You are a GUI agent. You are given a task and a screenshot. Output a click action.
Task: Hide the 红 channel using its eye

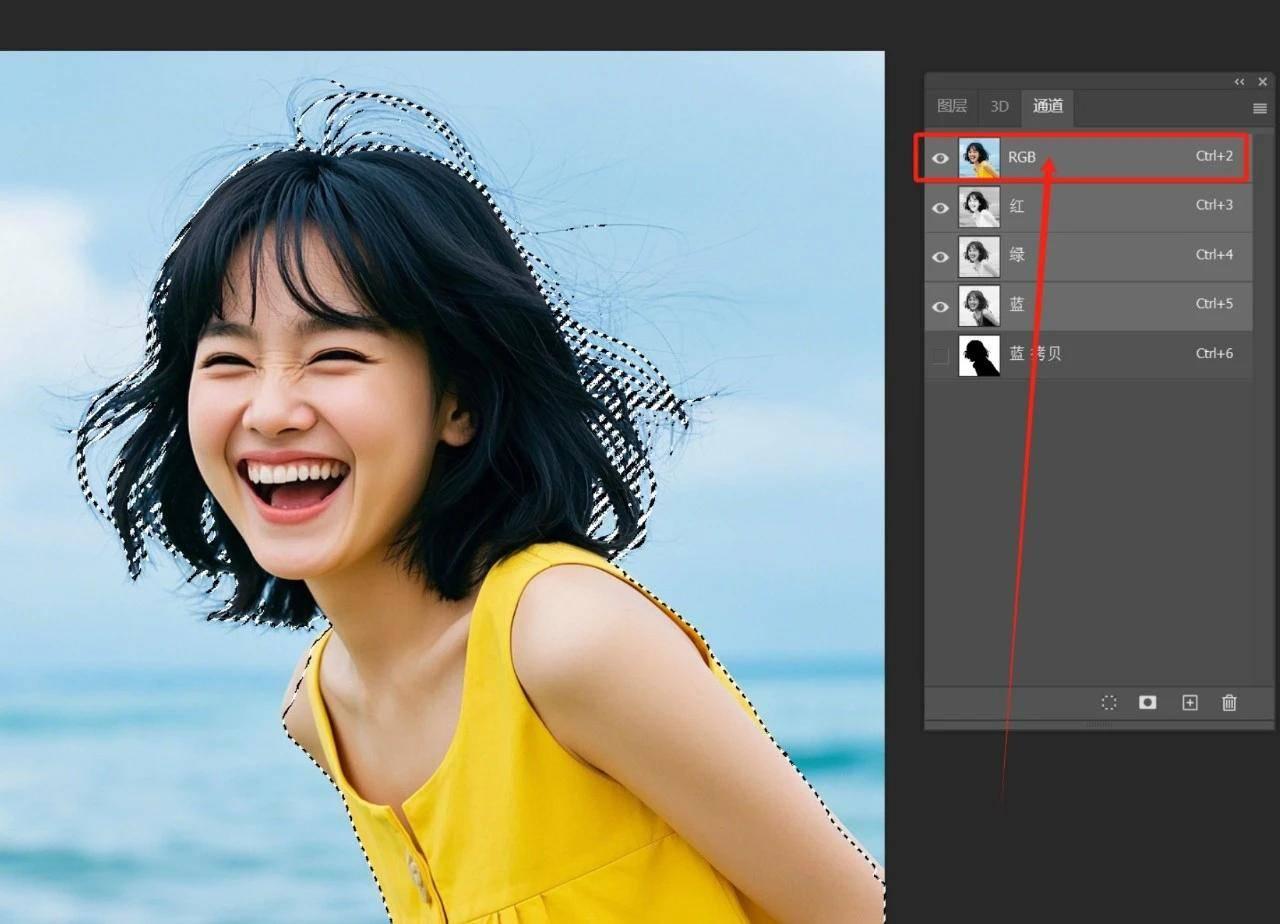click(940, 207)
